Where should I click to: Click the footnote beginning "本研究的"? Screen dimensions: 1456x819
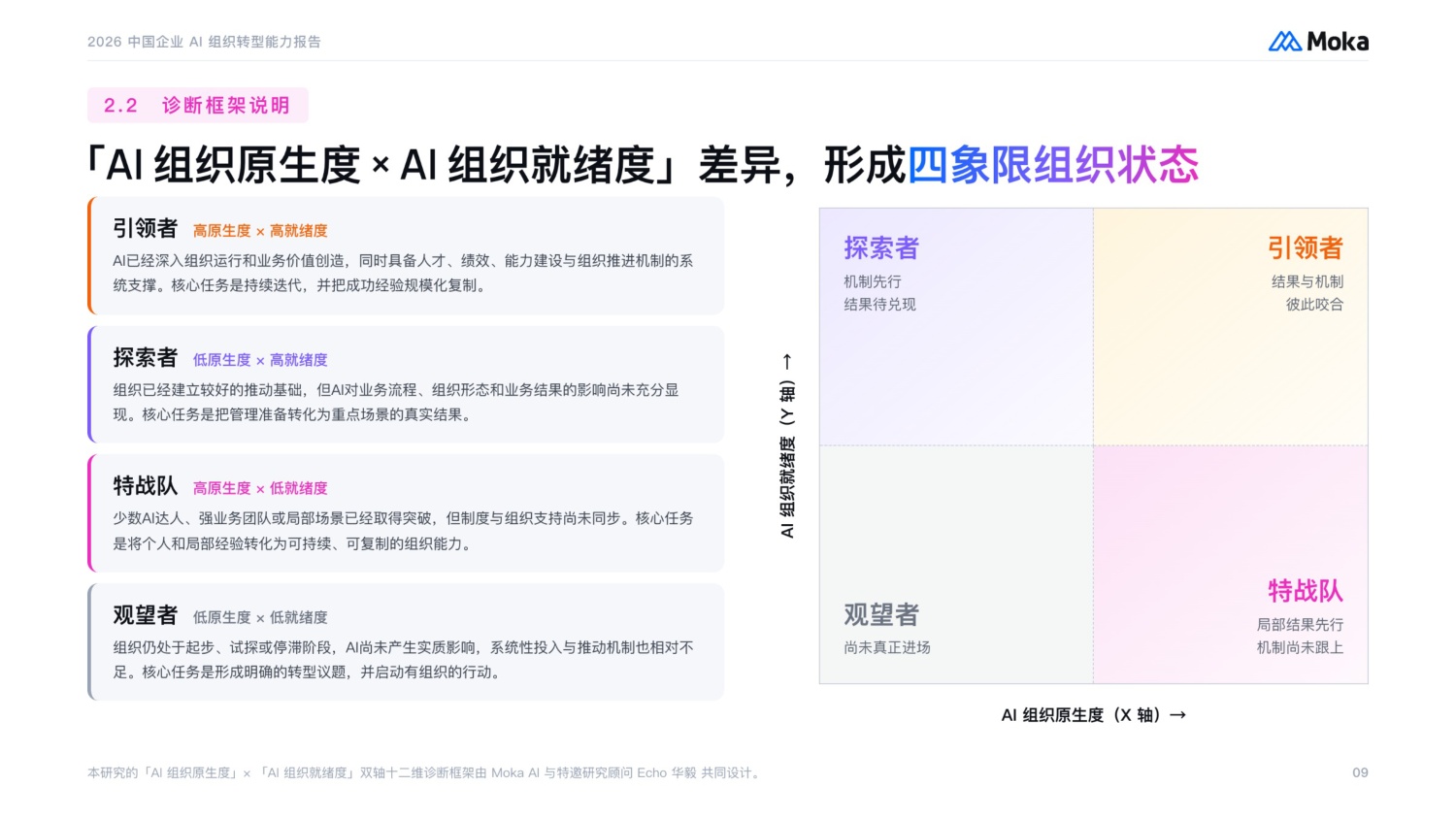click(425, 773)
